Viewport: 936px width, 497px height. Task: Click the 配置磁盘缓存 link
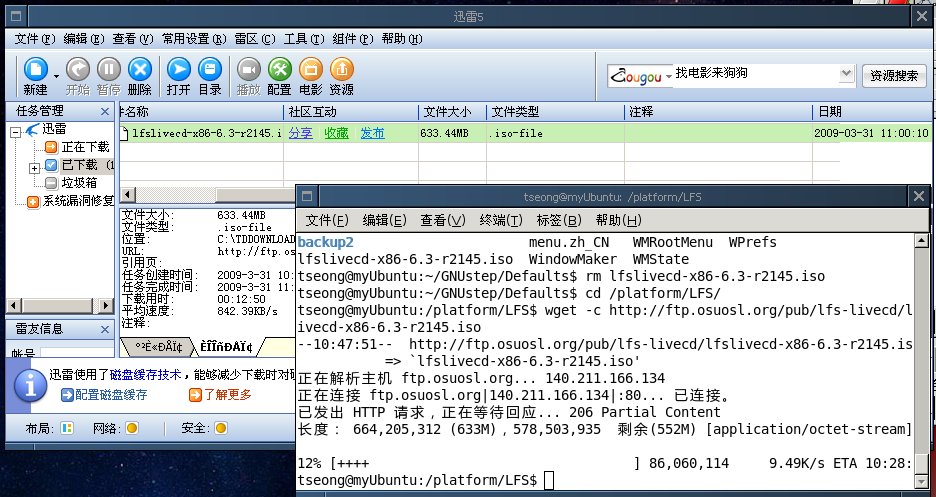(x=104, y=394)
